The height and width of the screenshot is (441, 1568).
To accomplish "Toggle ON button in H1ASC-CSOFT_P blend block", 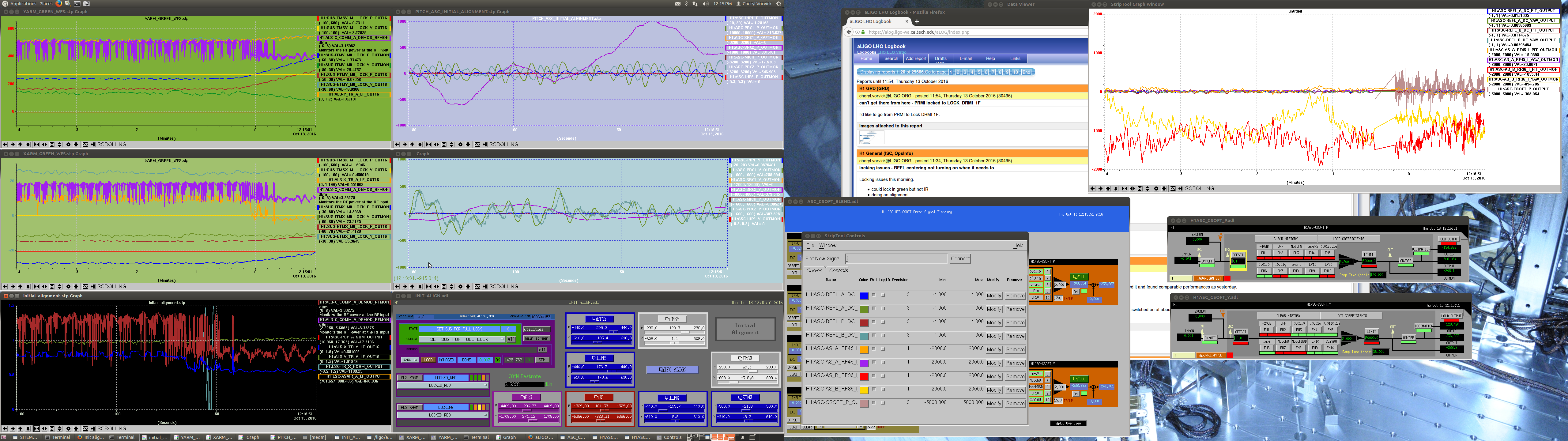I will click(x=1076, y=292).
